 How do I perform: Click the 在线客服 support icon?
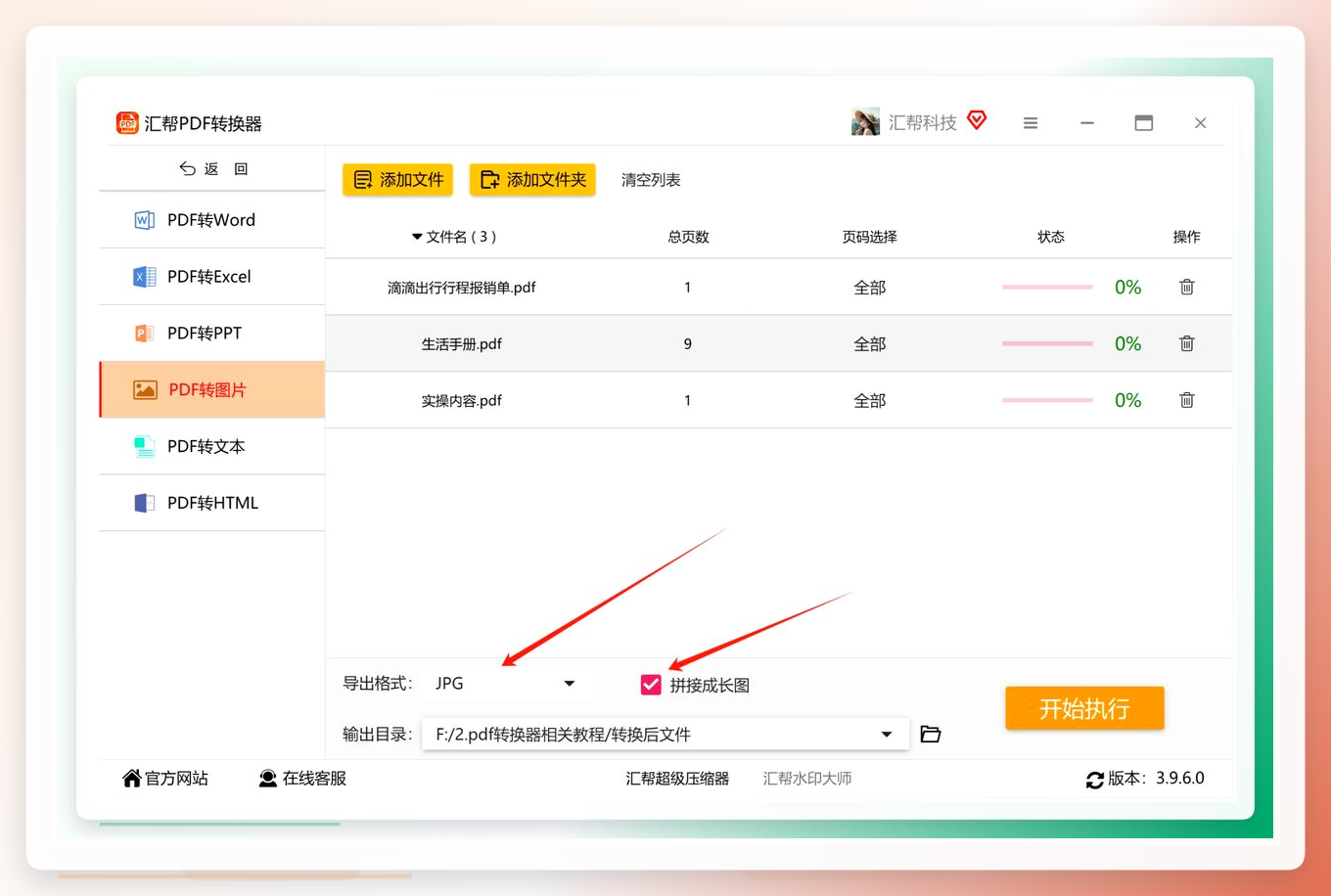click(267, 778)
